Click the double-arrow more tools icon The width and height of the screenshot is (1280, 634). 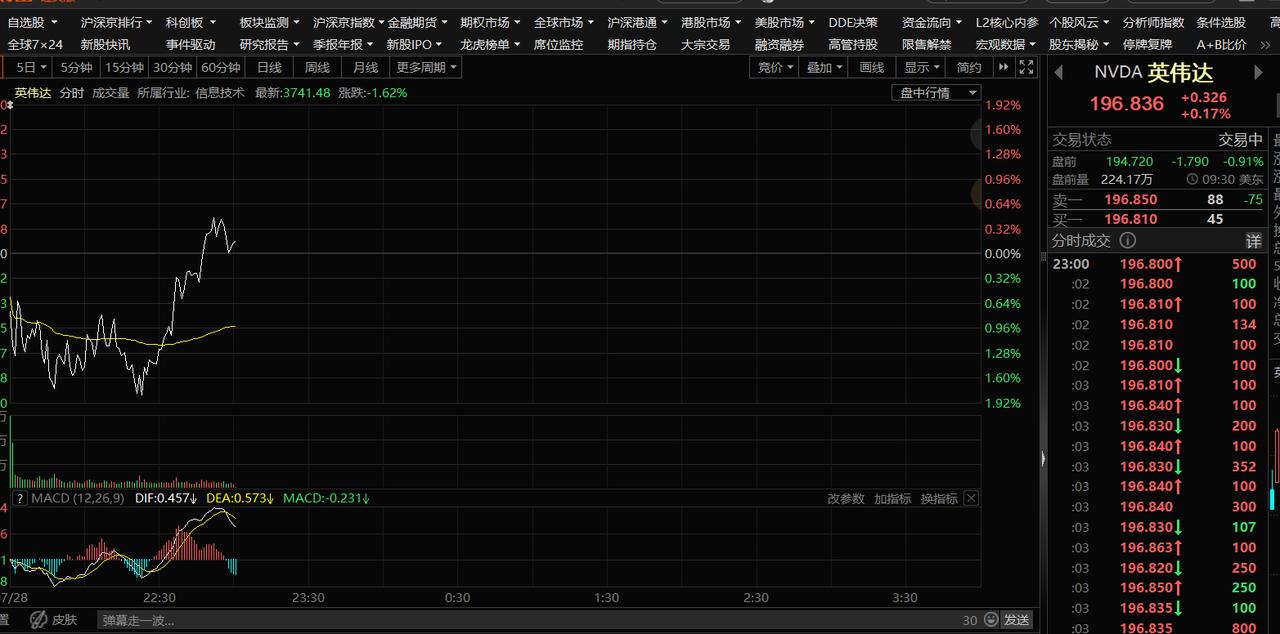tap(1003, 67)
